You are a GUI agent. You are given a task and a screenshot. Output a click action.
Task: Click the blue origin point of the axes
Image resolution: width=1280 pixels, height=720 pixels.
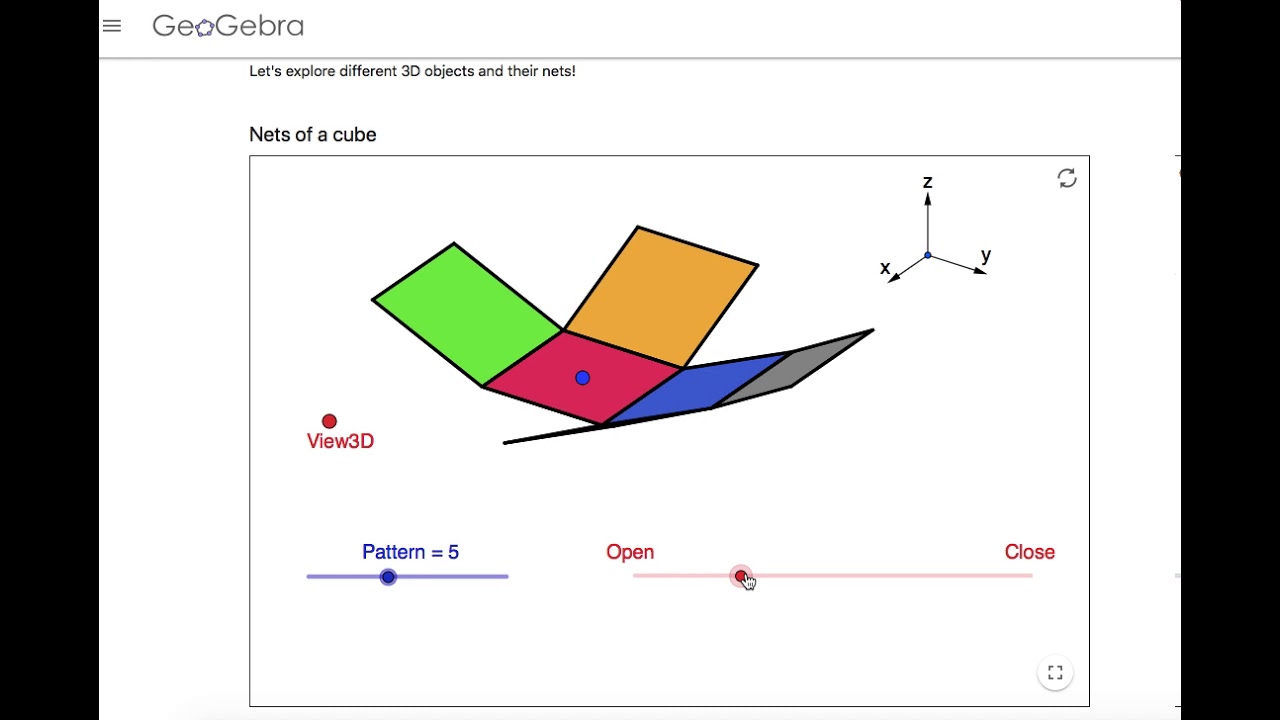[x=928, y=256]
